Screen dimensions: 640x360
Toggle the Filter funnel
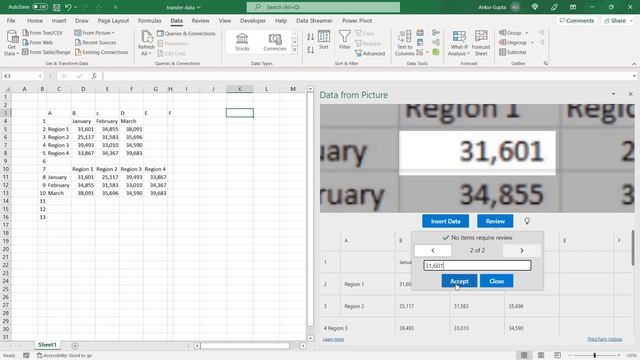pyautogui.click(x=344, y=40)
